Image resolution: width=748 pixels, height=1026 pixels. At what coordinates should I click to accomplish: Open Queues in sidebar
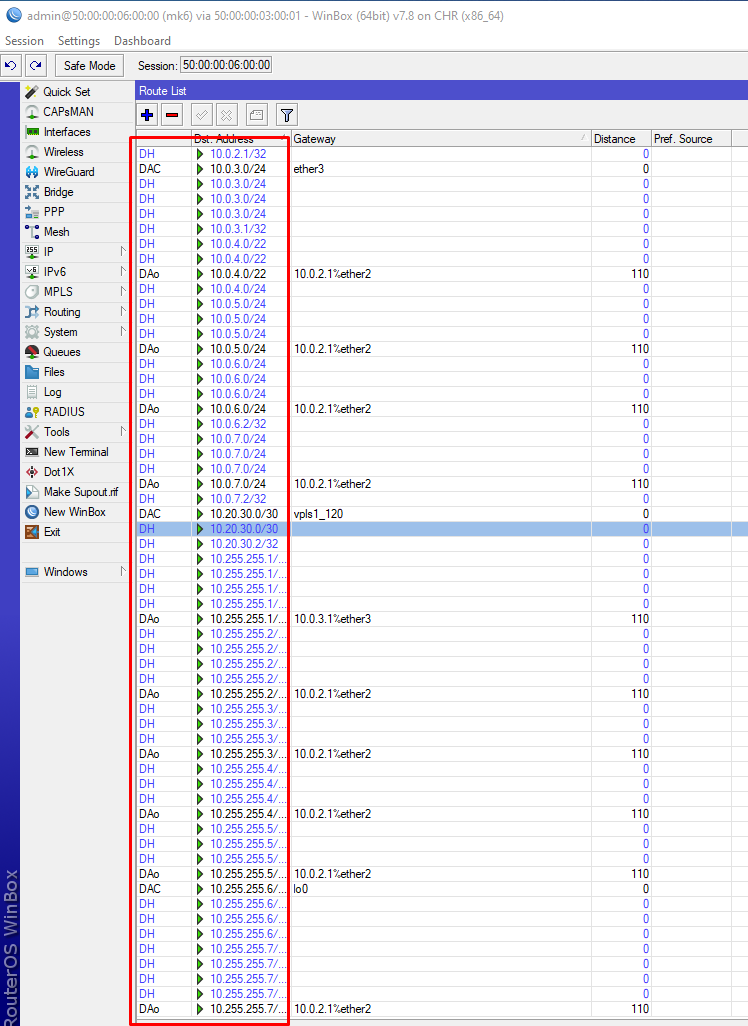click(x=75, y=352)
